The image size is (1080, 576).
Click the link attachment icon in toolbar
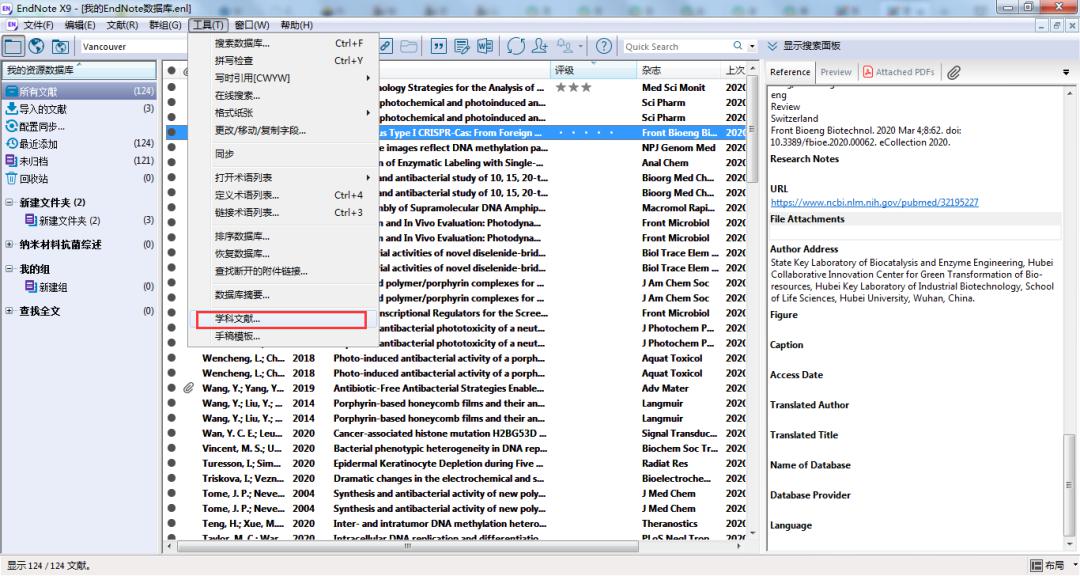click(x=386, y=46)
